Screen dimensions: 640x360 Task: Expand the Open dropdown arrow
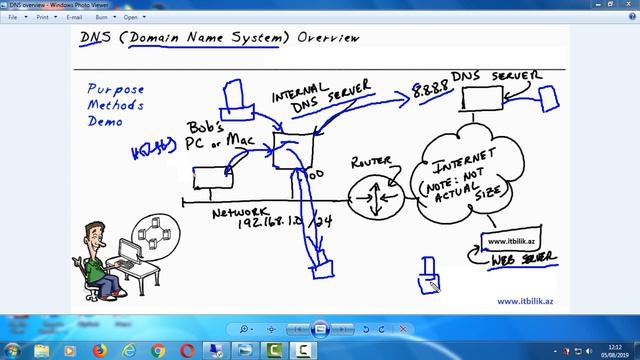click(144, 17)
